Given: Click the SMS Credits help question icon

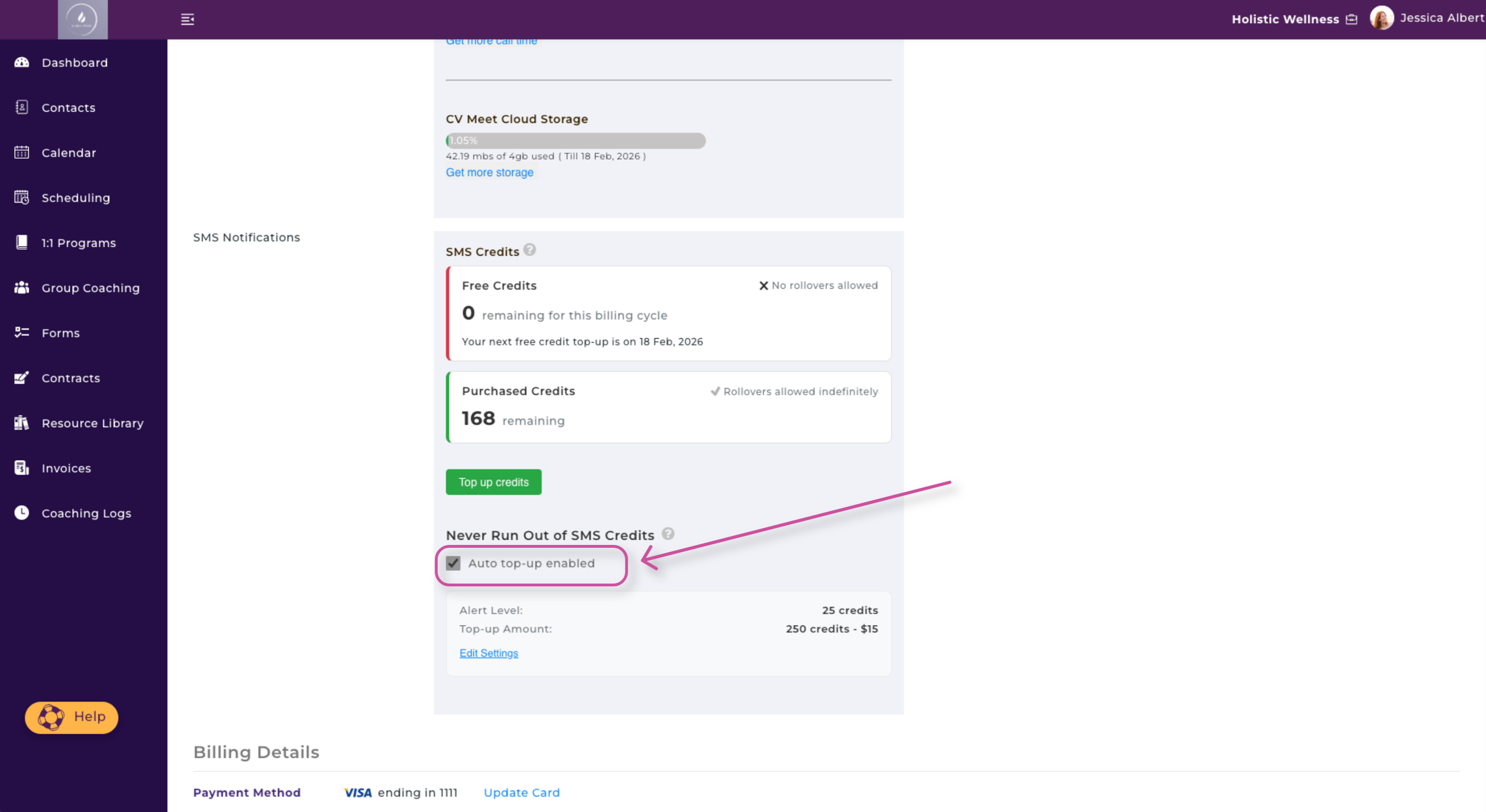Looking at the screenshot, I should click(x=529, y=250).
